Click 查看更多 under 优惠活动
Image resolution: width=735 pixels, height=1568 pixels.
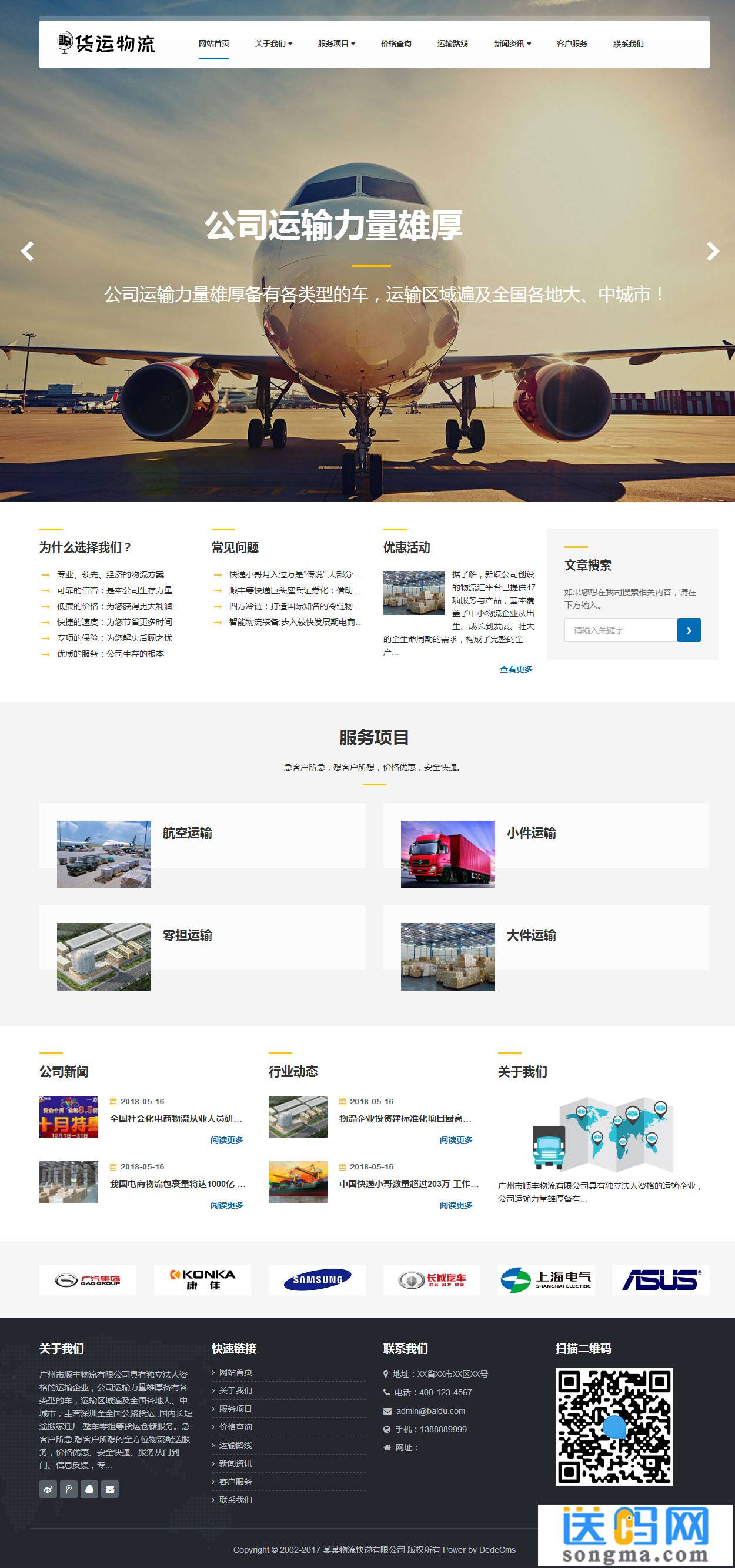pos(516,669)
